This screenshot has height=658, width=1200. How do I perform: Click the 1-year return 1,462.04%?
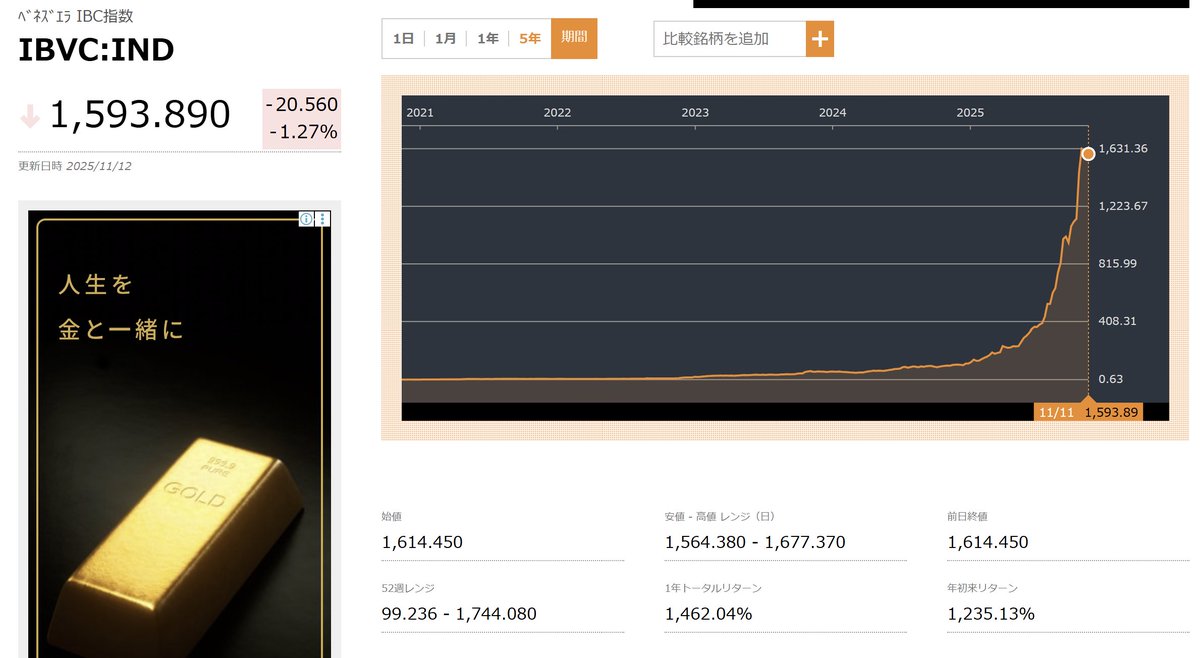click(x=708, y=613)
